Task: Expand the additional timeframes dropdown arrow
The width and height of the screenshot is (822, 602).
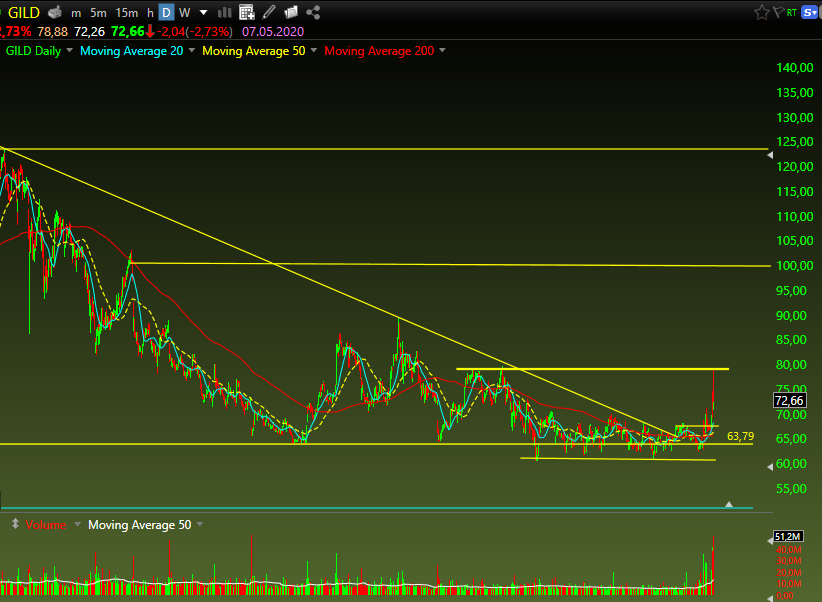Action: click(203, 13)
